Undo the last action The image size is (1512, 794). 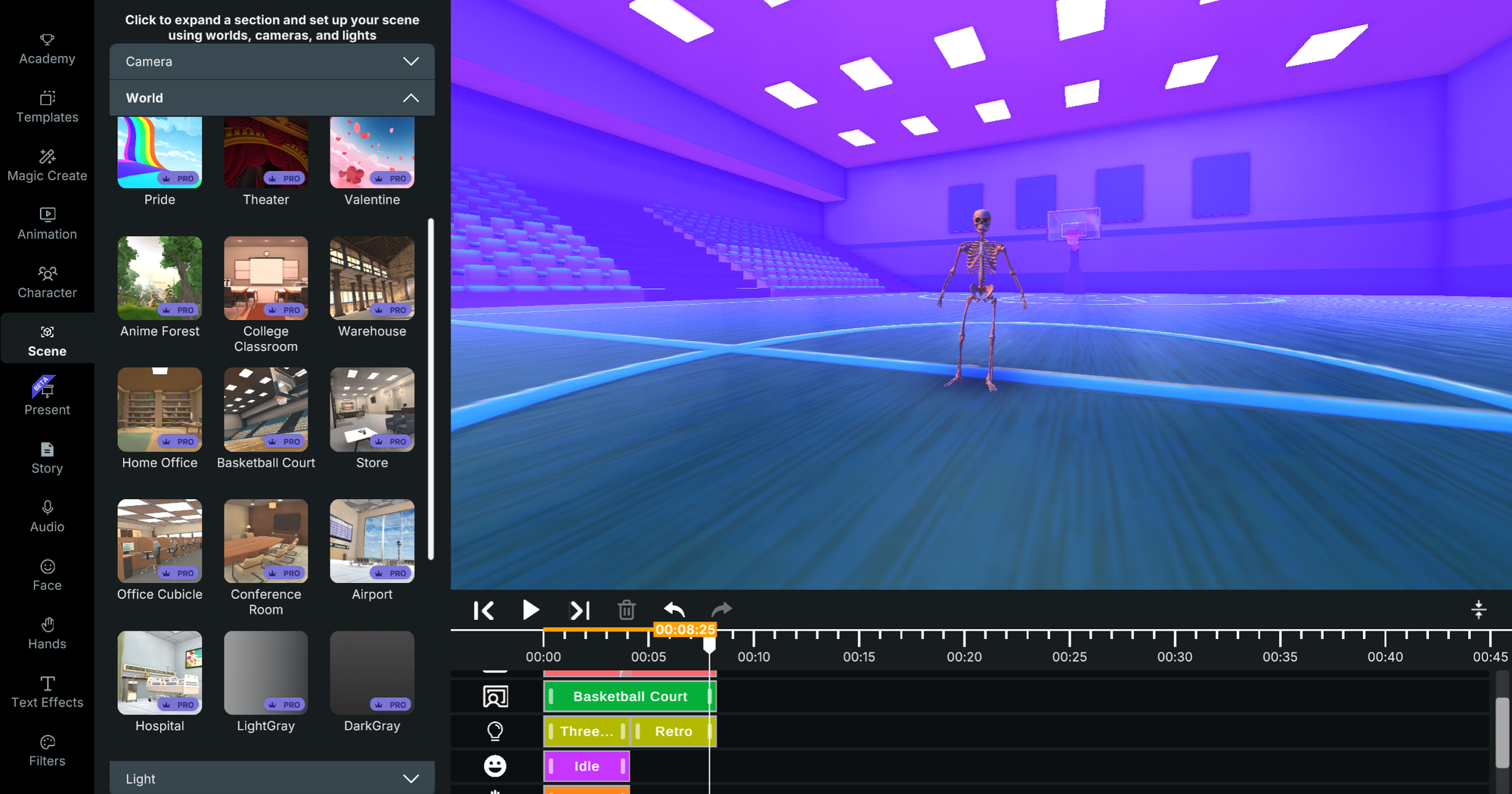pos(674,609)
